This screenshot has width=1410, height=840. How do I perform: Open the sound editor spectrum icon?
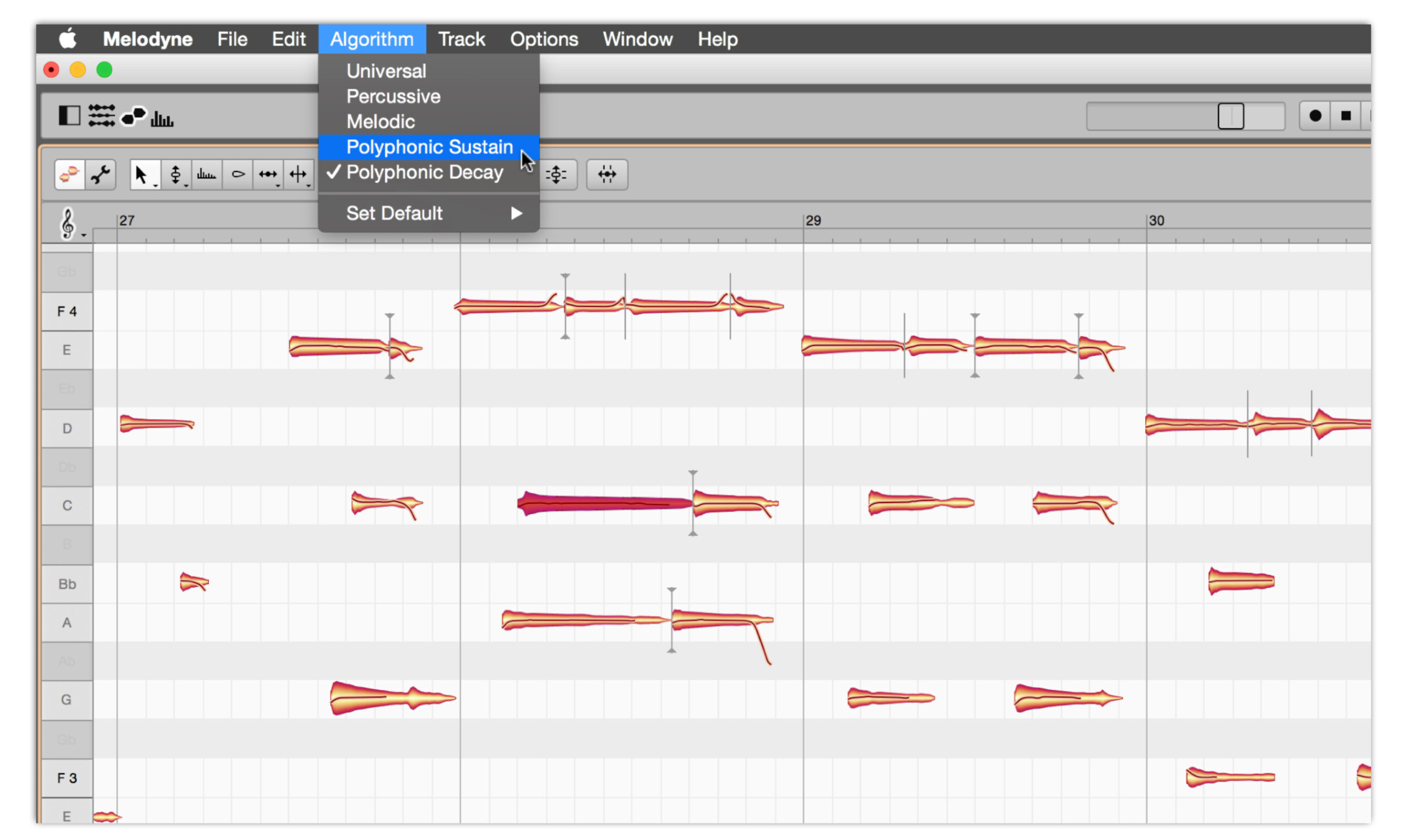tap(162, 118)
